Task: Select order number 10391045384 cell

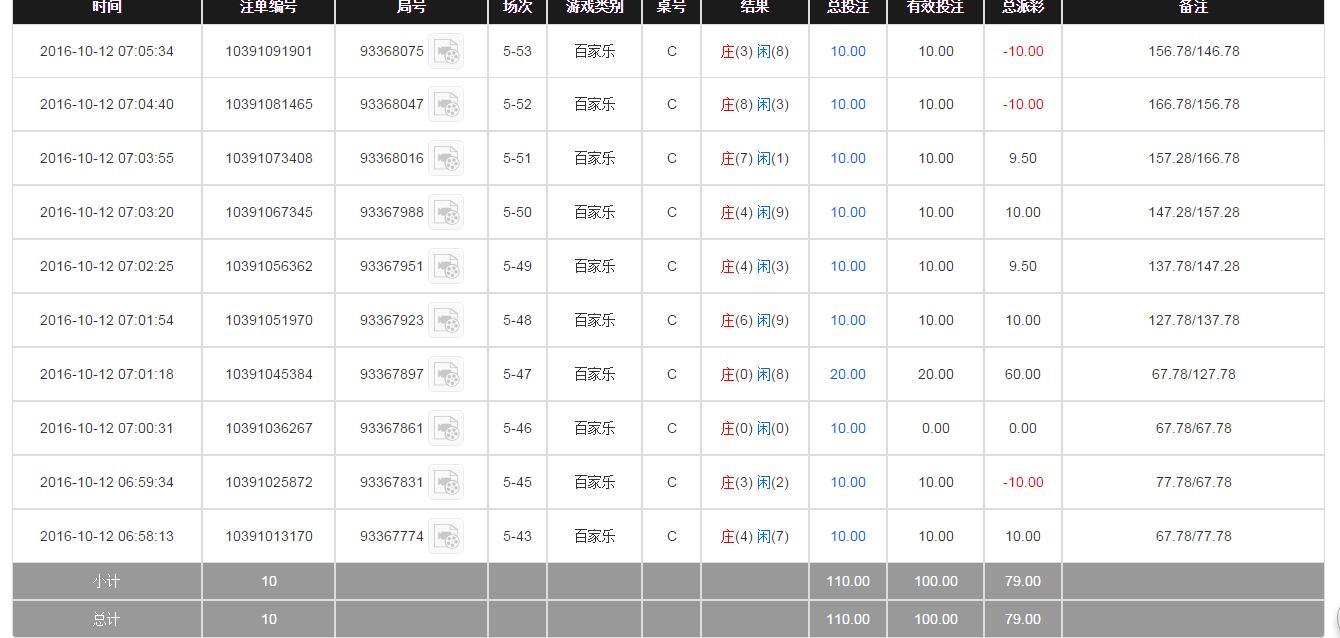Action: (x=268, y=374)
